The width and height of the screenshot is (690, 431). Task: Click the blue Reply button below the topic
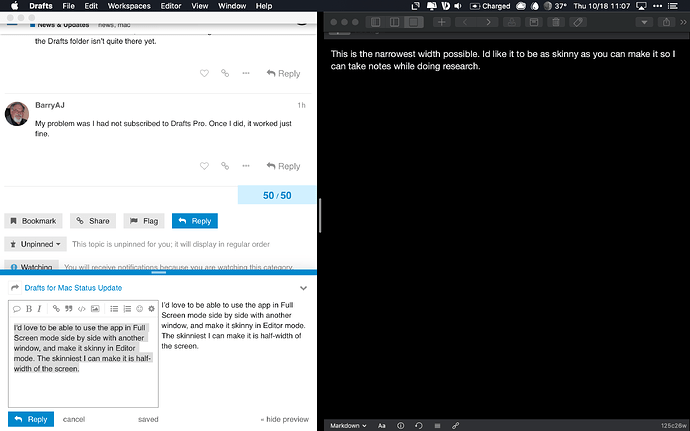195,221
